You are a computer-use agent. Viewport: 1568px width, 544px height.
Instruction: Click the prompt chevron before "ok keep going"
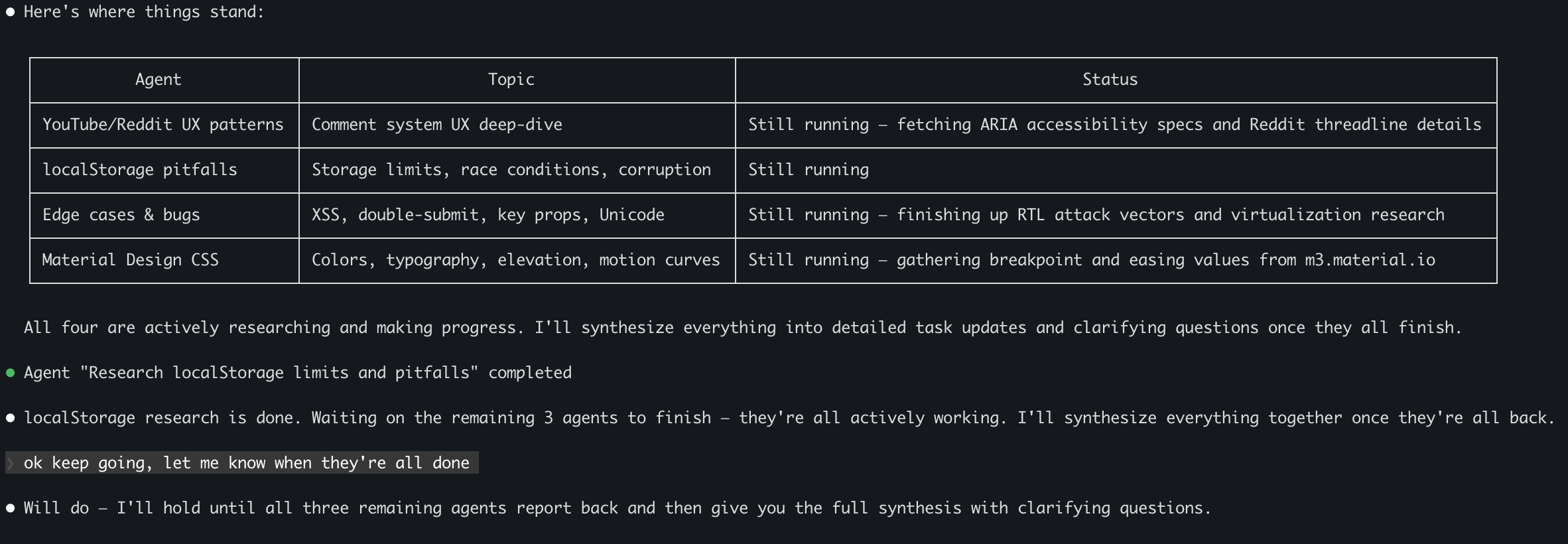(x=11, y=463)
